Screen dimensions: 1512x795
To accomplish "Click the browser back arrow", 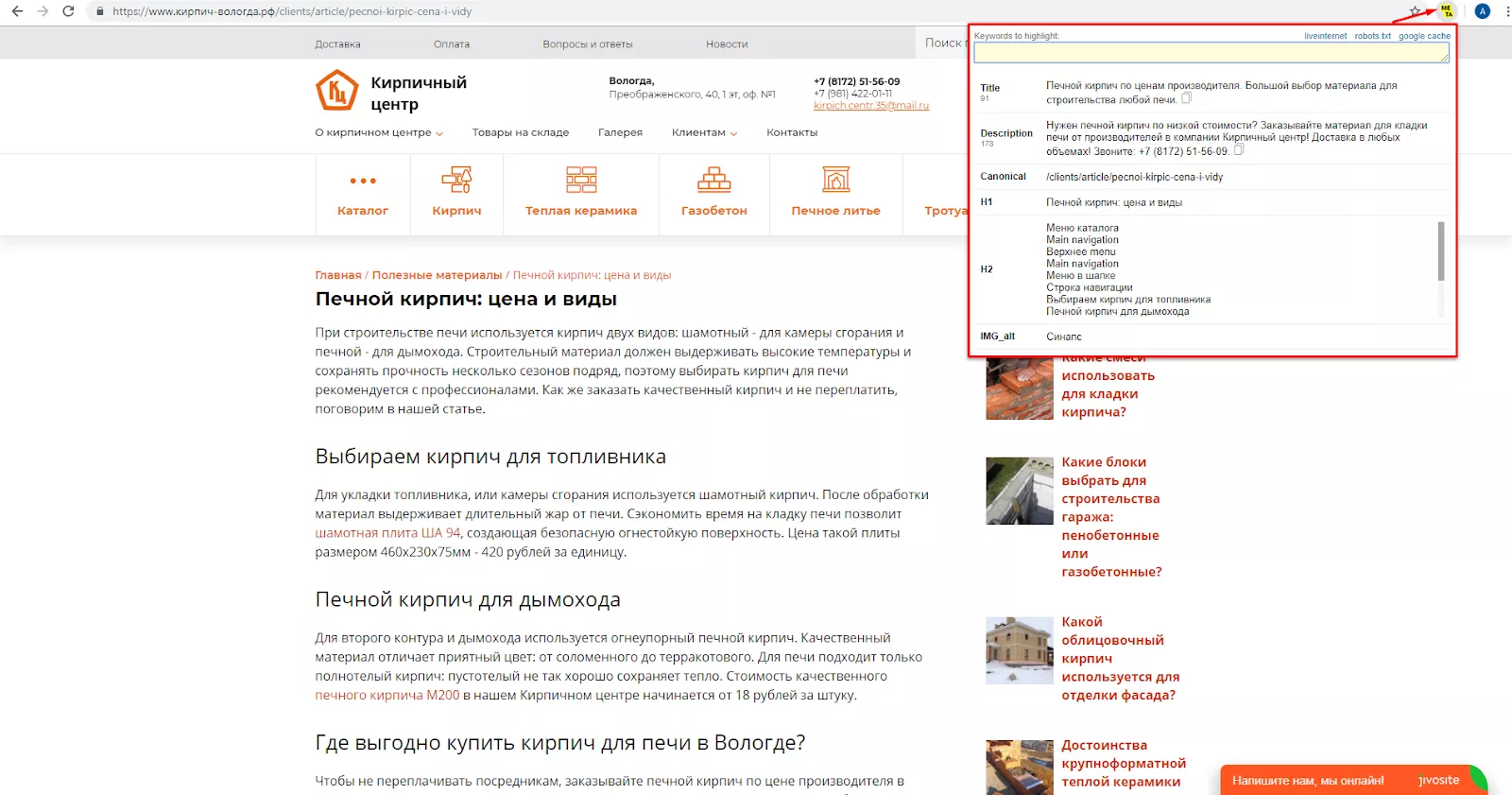I will [17, 11].
